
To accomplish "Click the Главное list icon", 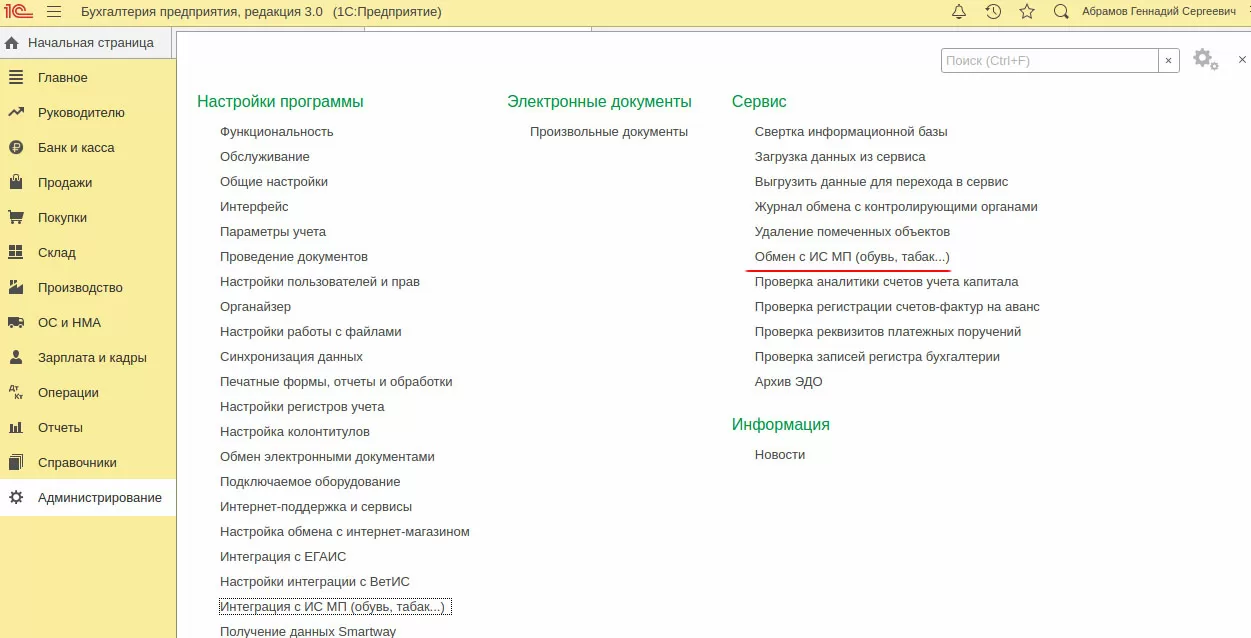I will click(x=16, y=78).
